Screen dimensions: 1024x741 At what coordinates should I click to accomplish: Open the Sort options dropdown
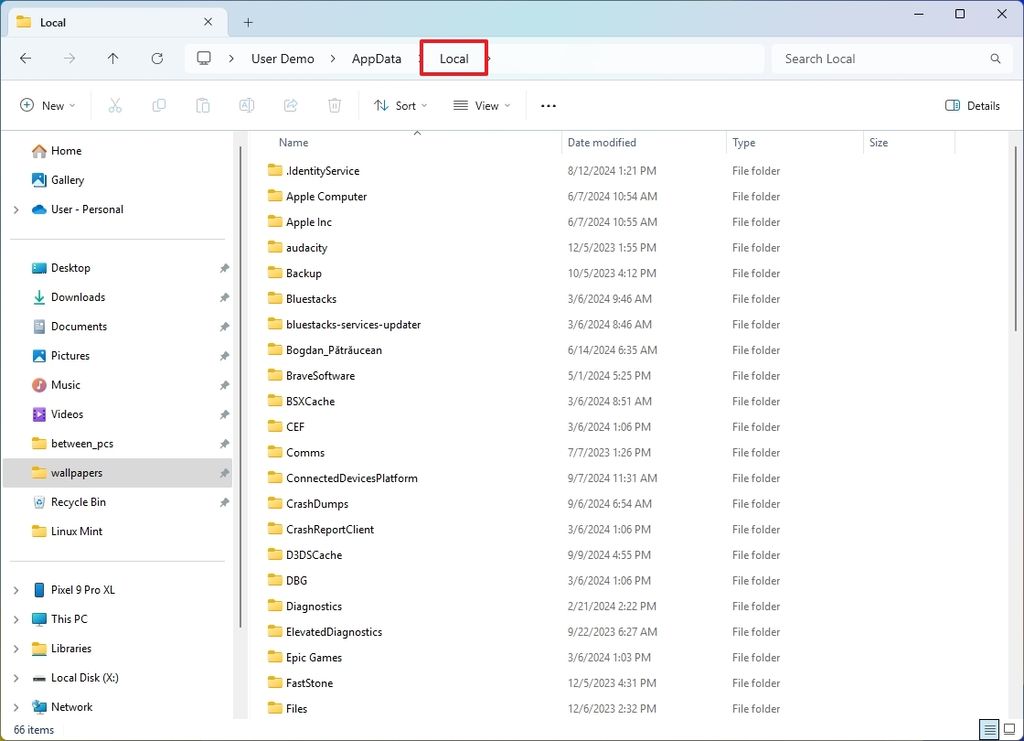(400, 105)
